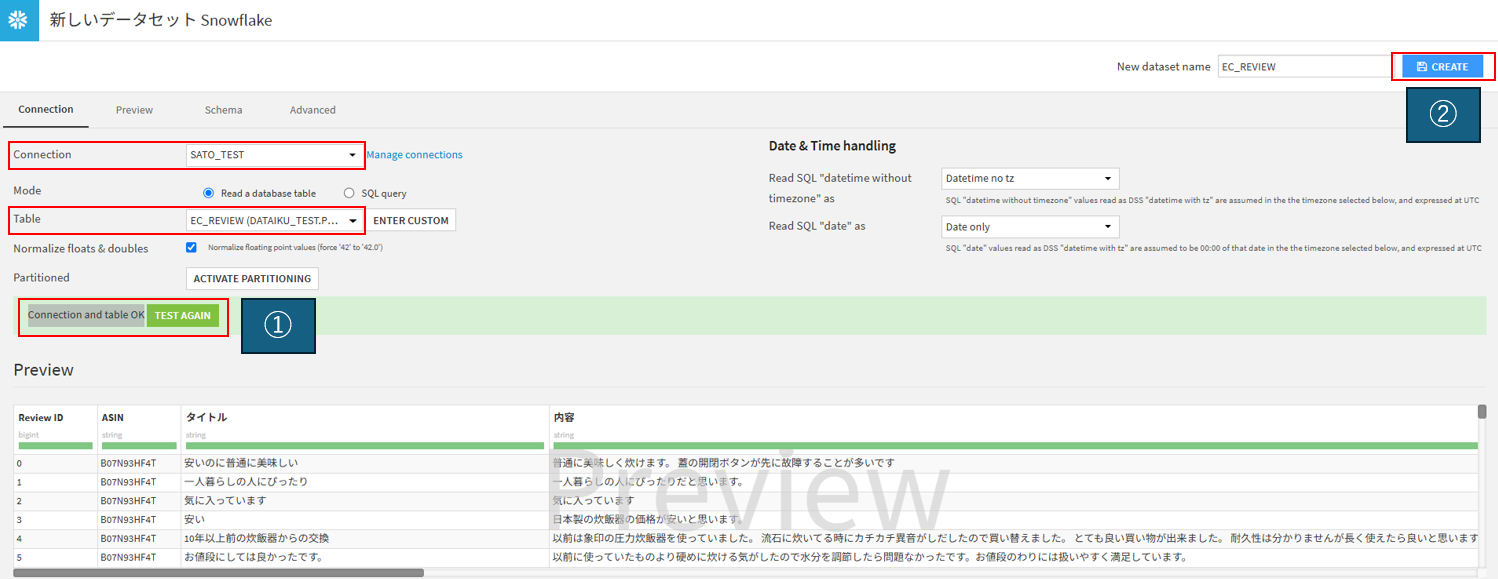Click the Connection and table OK status text
The width and height of the screenshot is (1498, 579).
pyautogui.click(x=86, y=315)
